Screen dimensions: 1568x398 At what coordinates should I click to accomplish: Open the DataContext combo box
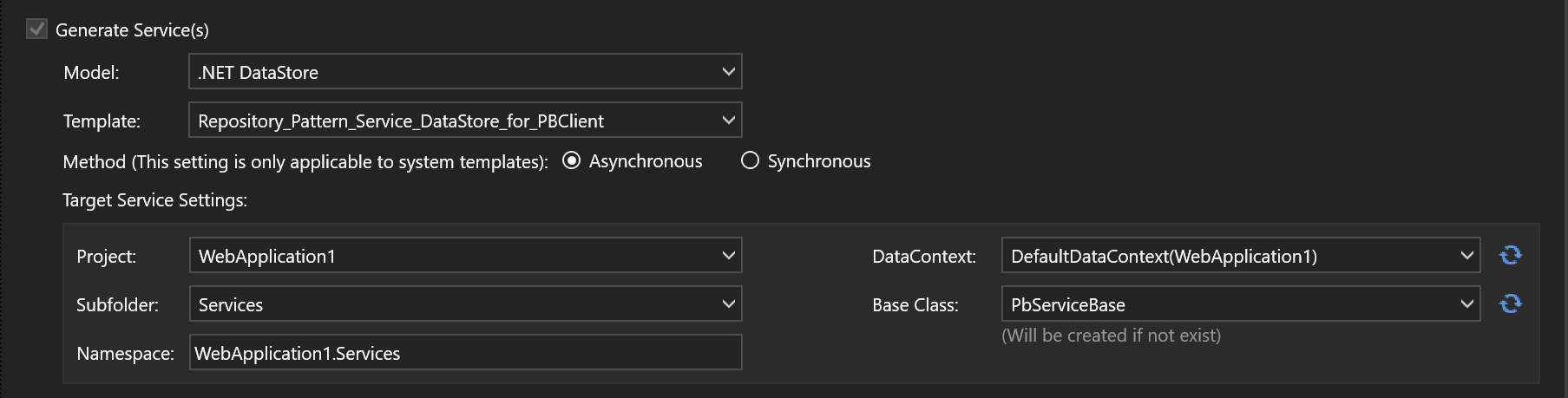click(x=1240, y=256)
